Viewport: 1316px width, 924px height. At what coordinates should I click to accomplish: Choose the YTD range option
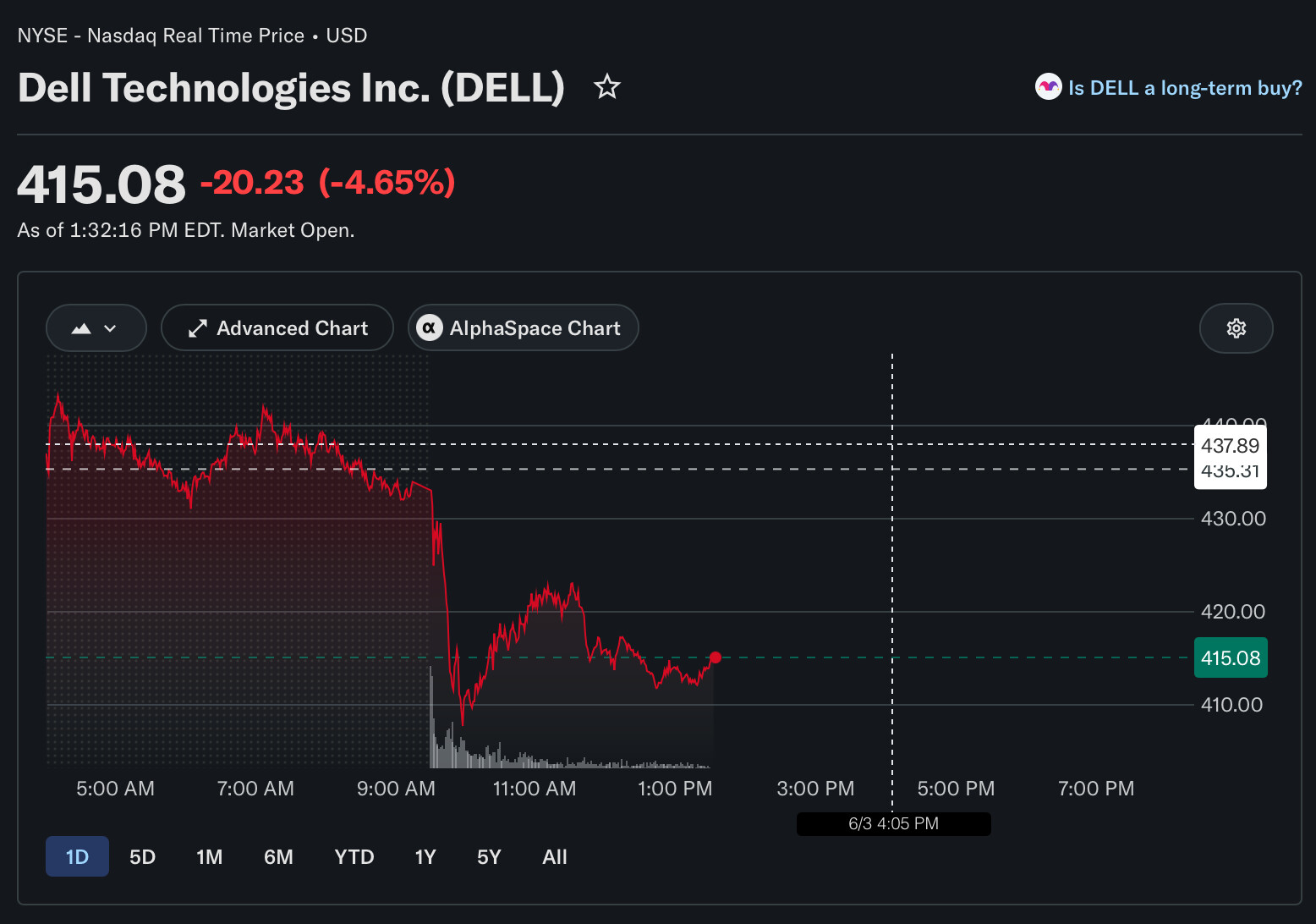pyautogui.click(x=354, y=856)
